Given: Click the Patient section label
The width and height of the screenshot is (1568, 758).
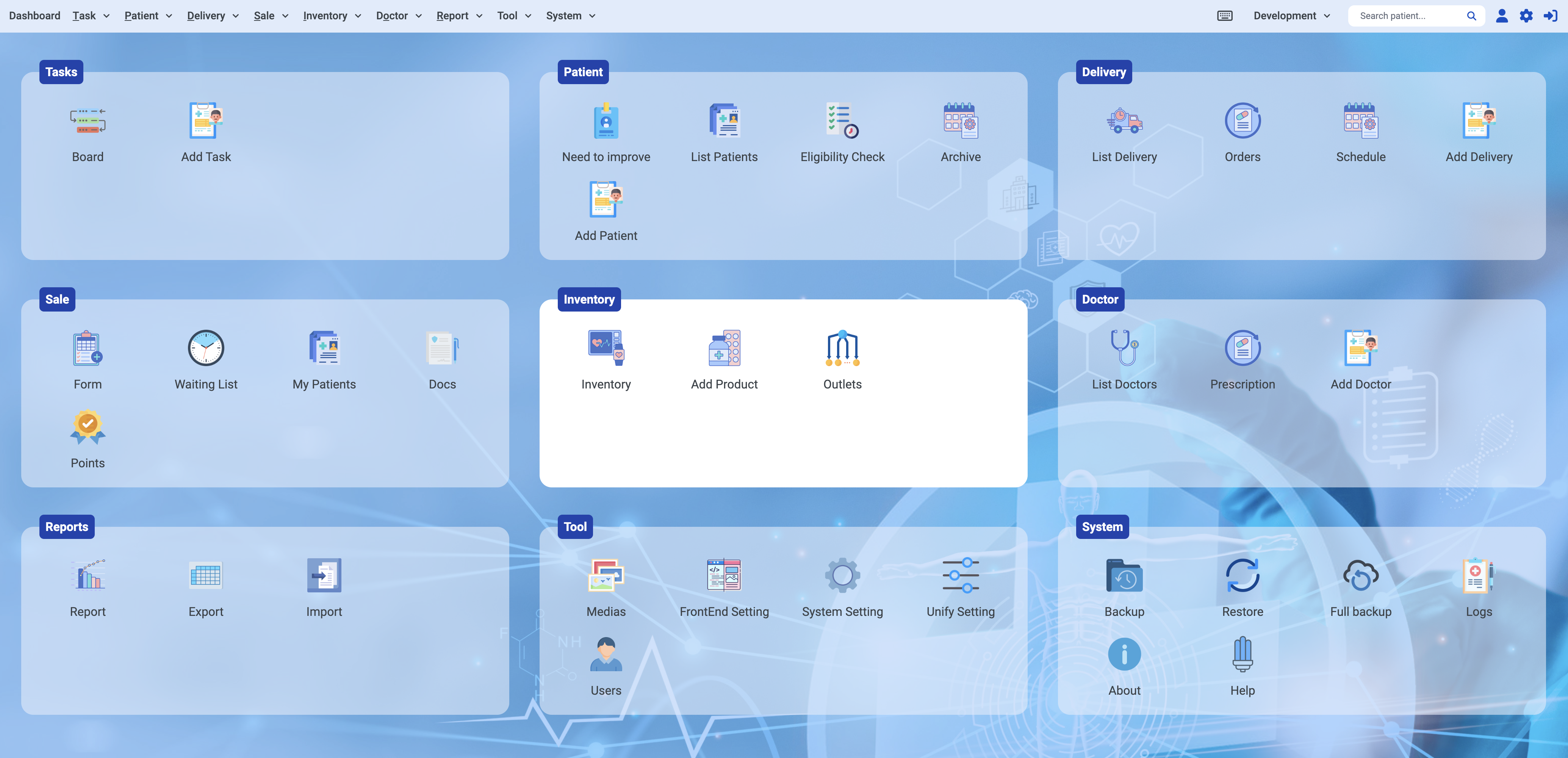Looking at the screenshot, I should coord(583,72).
